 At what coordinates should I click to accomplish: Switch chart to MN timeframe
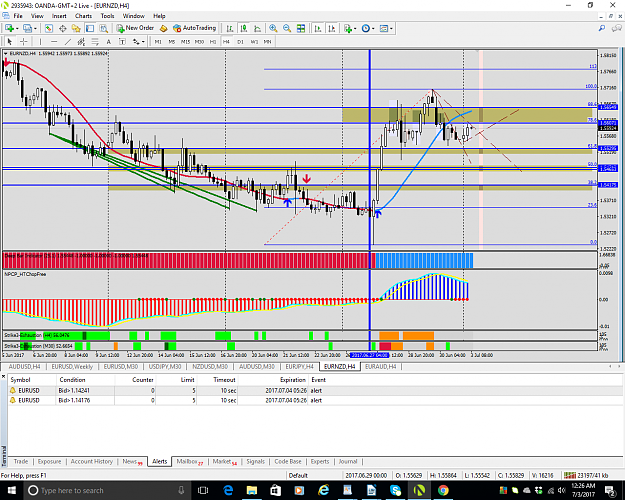click(x=267, y=41)
